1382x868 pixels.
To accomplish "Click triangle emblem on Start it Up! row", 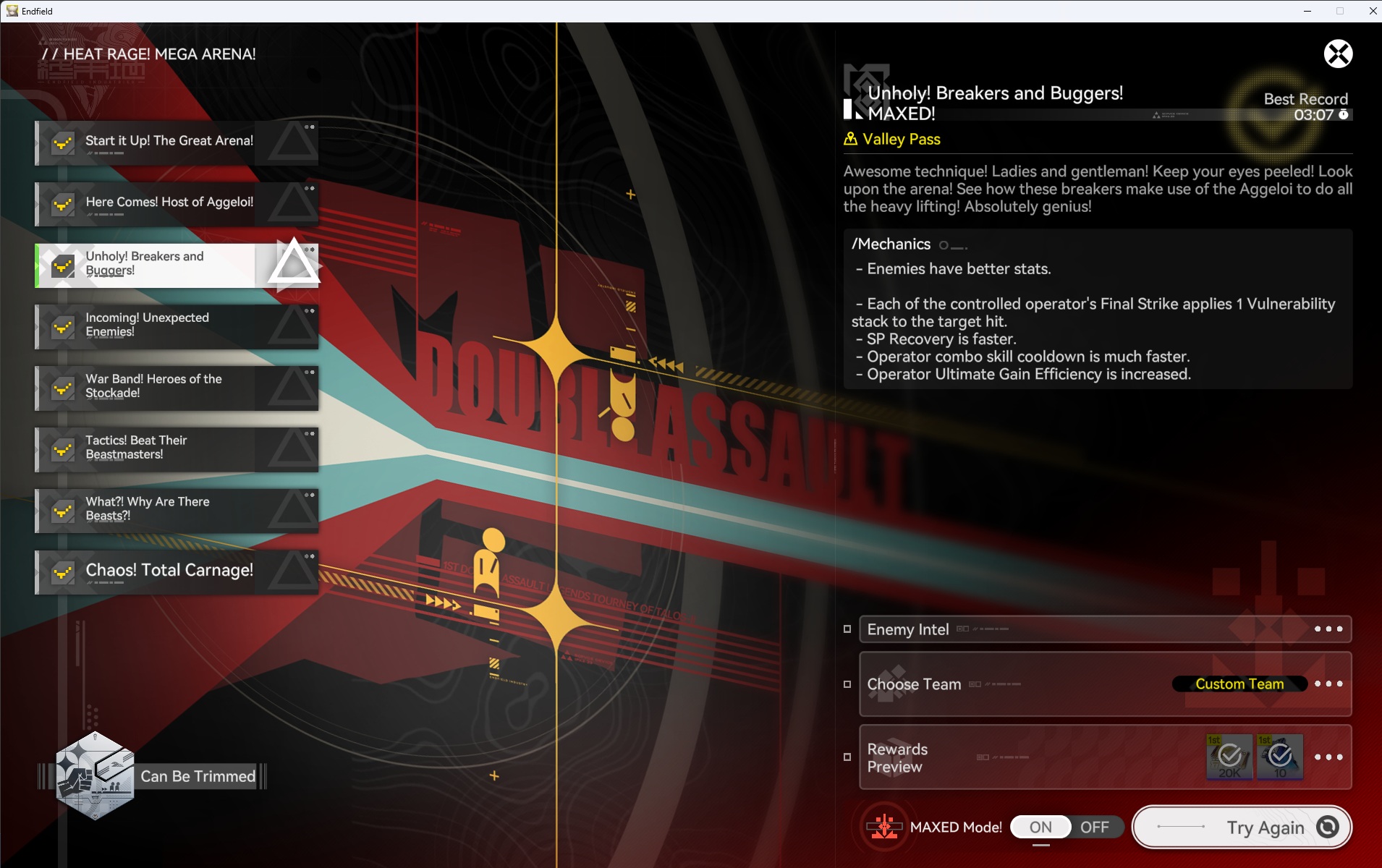I will coord(292,142).
